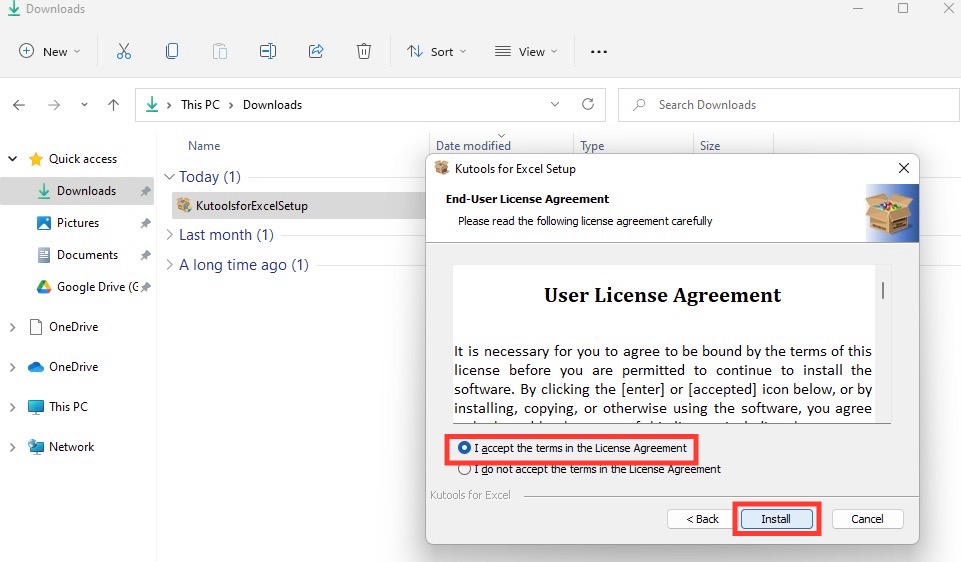
Task: Expand the A long time ago (1) group
Action: click(x=170, y=265)
